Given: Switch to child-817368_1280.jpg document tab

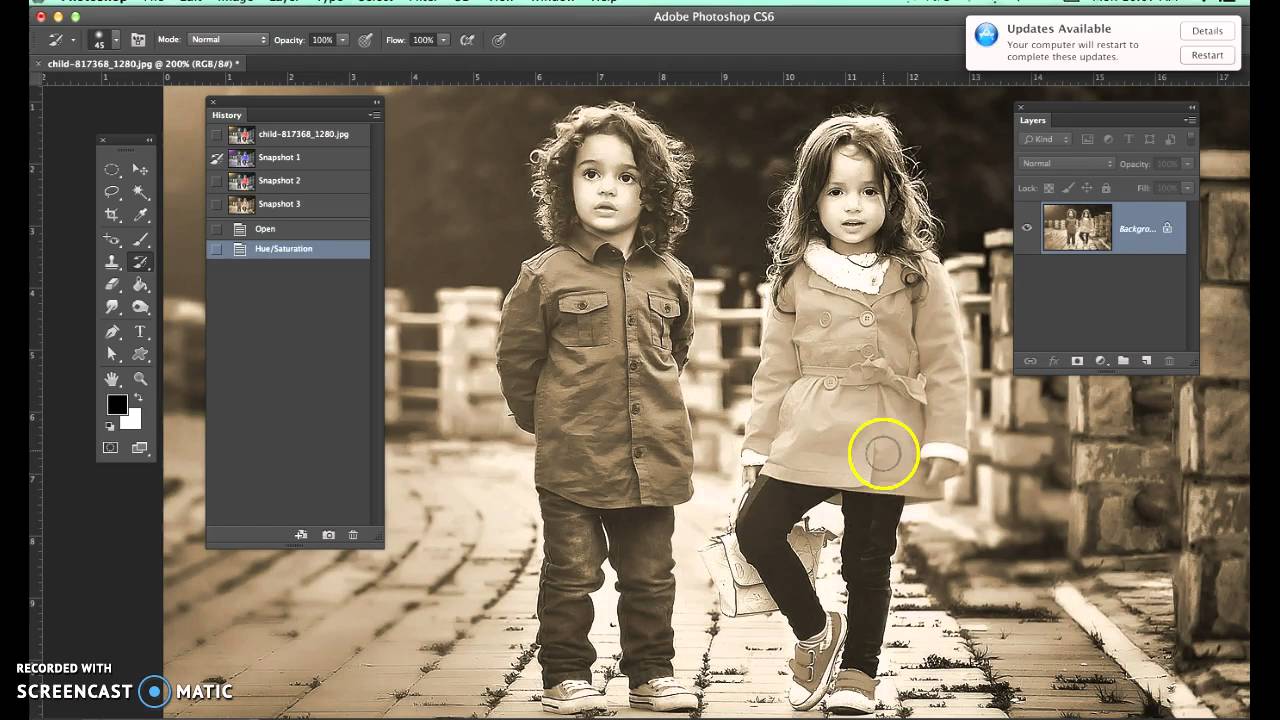Looking at the screenshot, I should pos(140,64).
